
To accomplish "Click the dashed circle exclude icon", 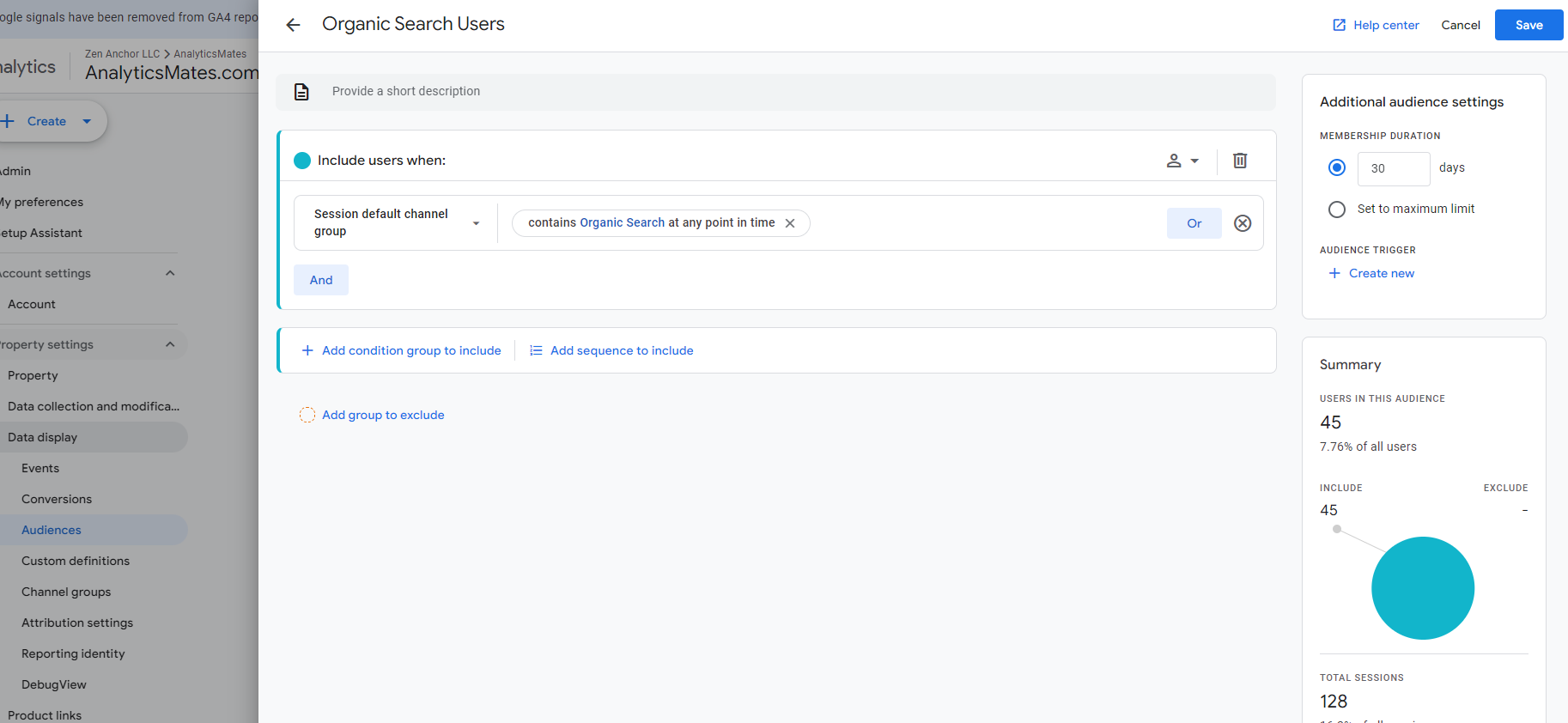I will click(x=307, y=415).
